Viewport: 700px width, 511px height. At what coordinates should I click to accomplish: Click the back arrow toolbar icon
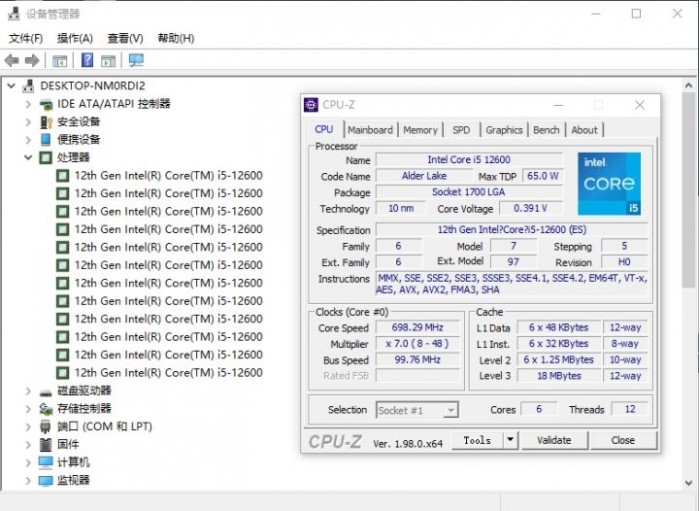13,61
